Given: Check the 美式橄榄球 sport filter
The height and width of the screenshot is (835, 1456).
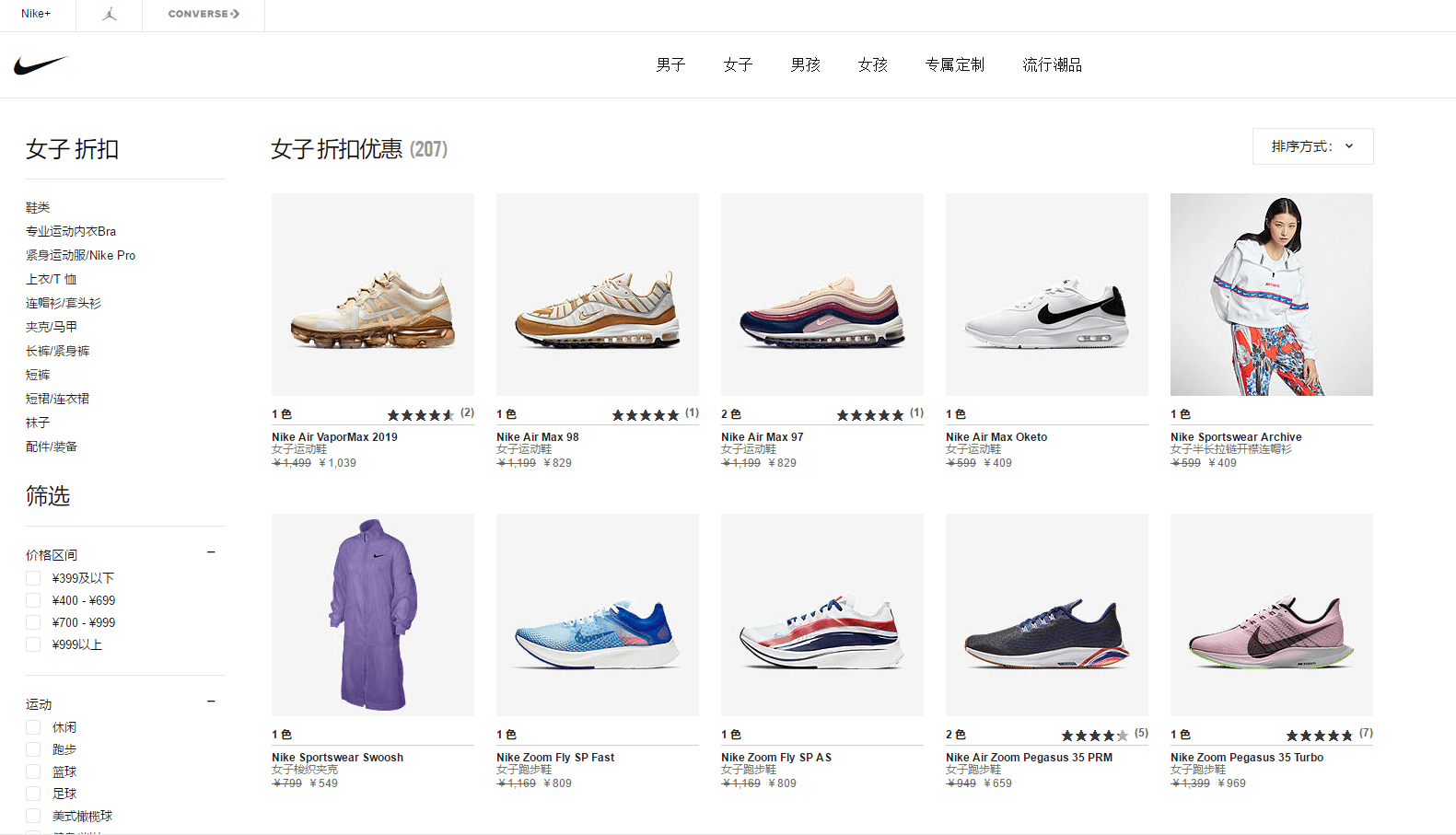Looking at the screenshot, I should [x=33, y=816].
